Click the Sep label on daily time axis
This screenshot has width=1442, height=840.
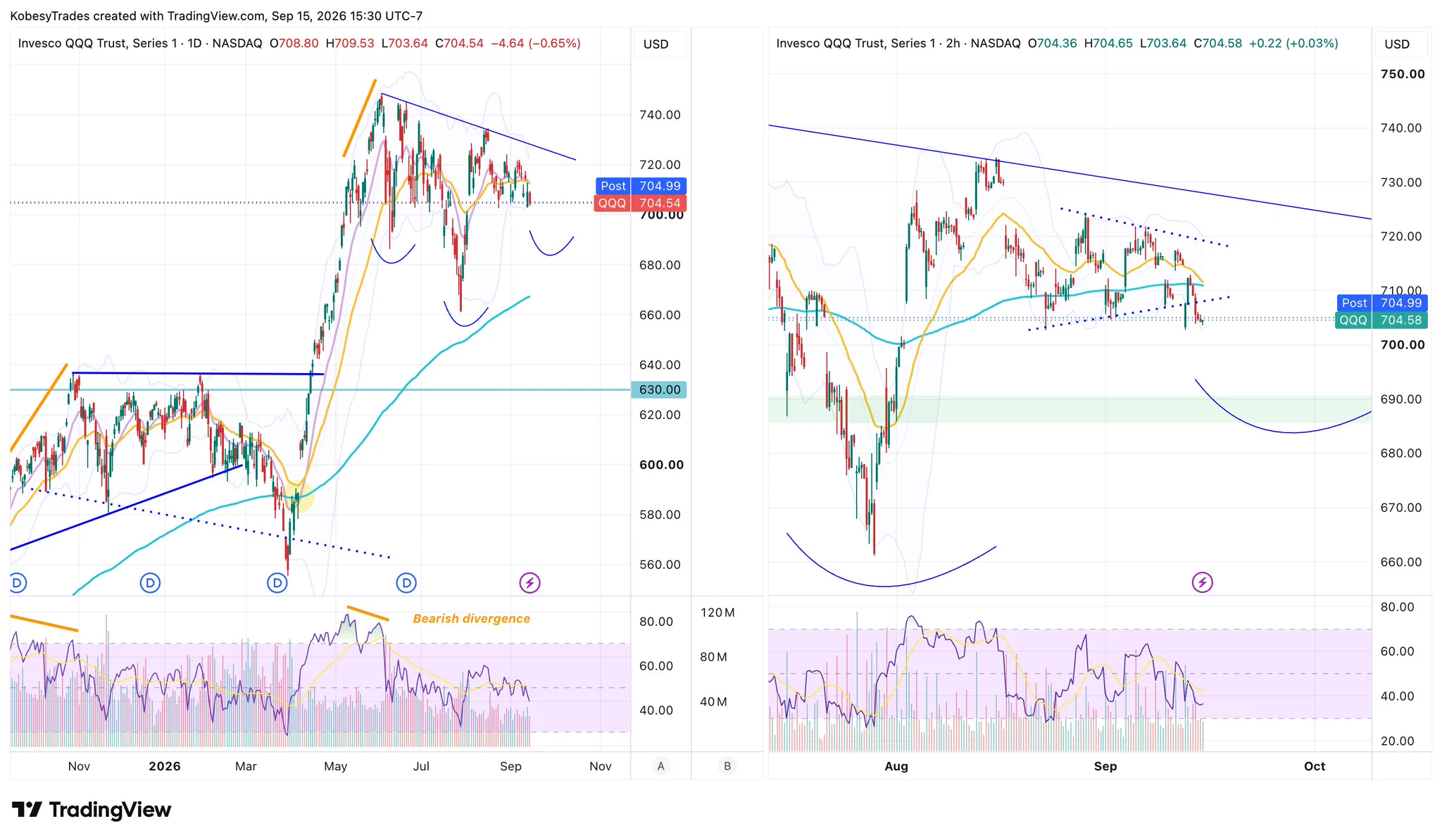[x=510, y=766]
